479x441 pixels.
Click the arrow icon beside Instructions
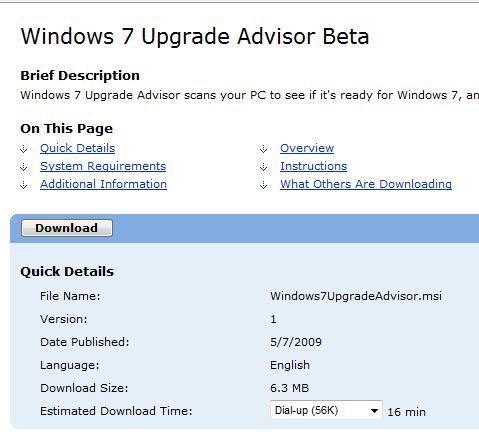[264, 167]
